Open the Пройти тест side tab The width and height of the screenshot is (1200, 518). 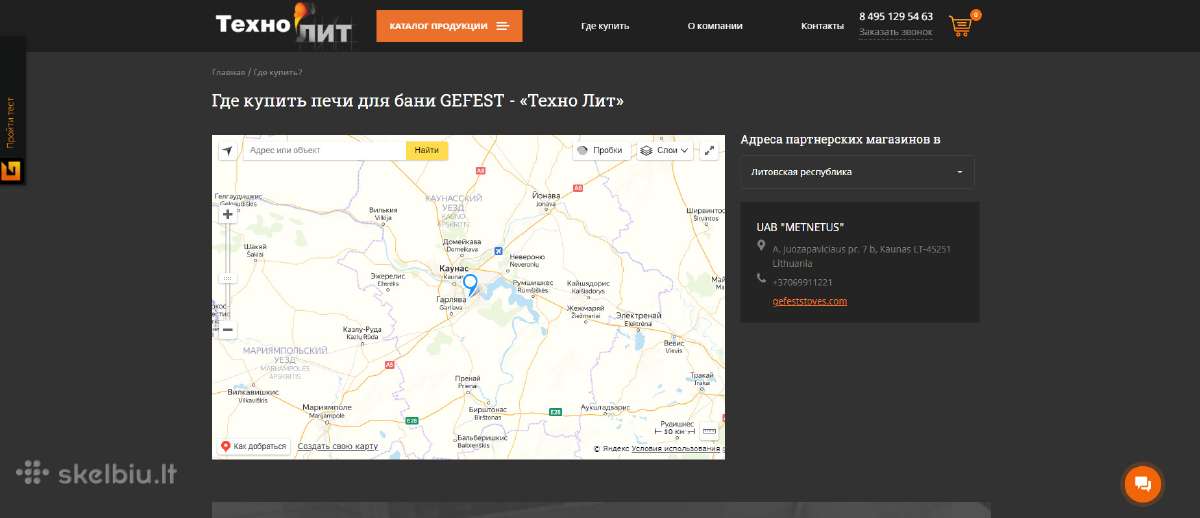coord(11,123)
